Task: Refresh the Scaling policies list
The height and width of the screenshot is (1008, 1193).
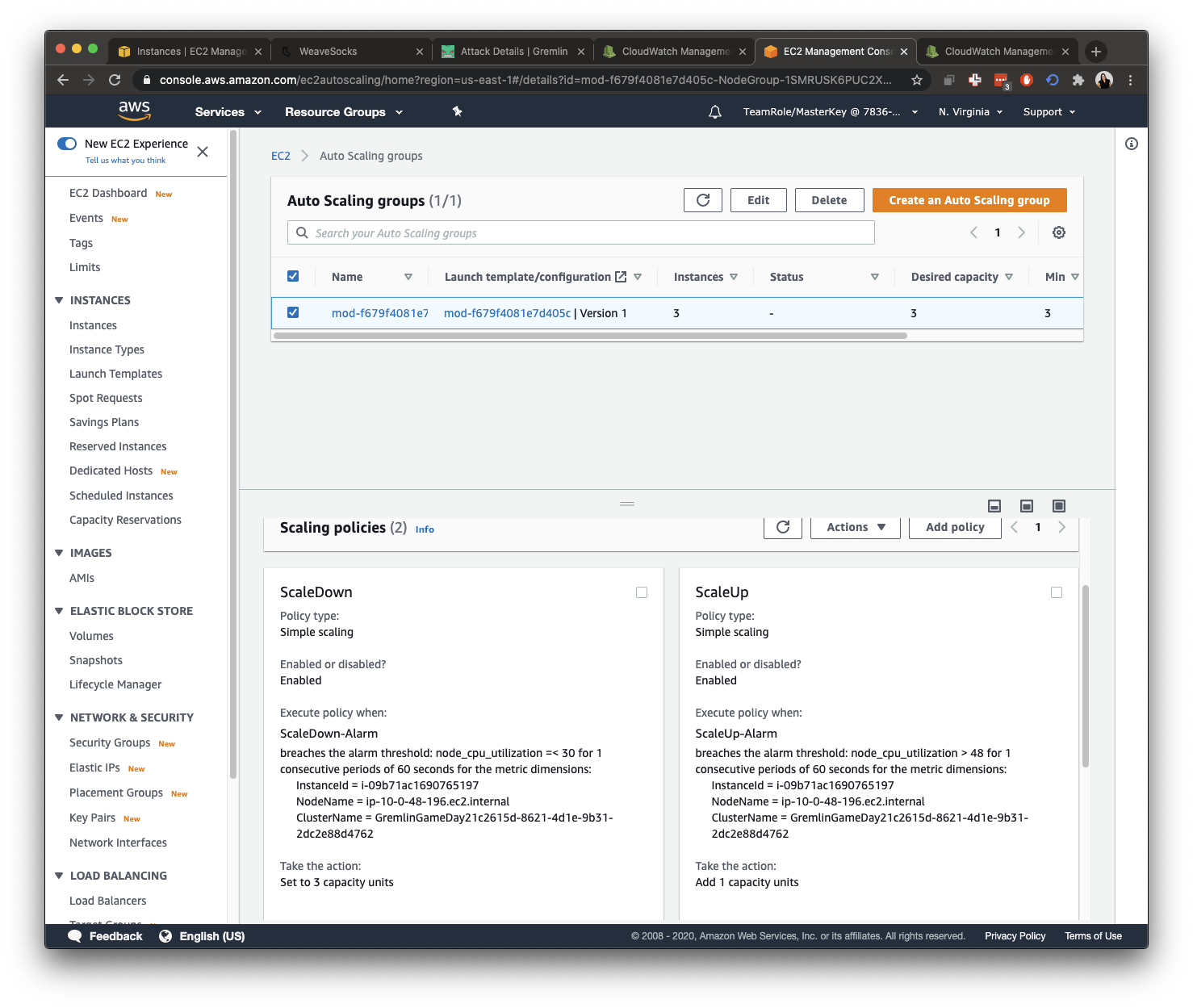Action: coord(783,527)
